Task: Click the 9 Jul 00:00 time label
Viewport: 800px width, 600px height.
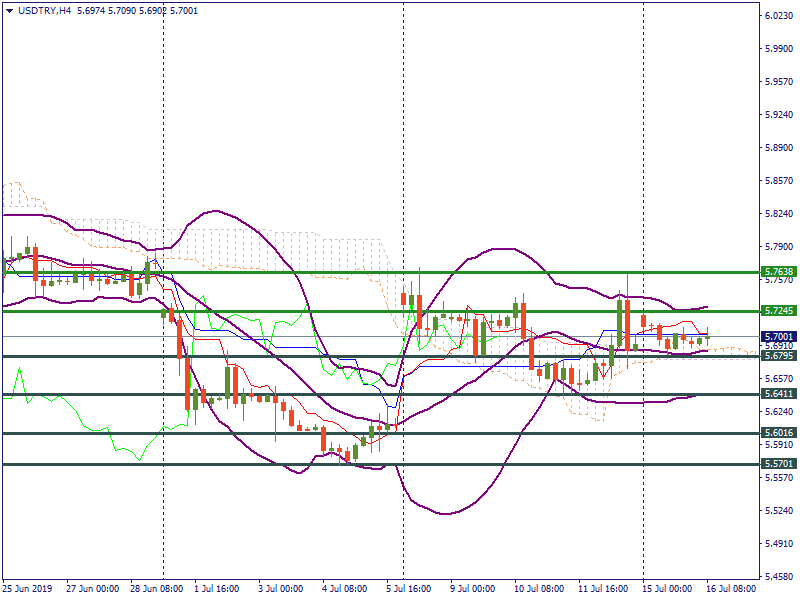Action: pyautogui.click(x=471, y=589)
